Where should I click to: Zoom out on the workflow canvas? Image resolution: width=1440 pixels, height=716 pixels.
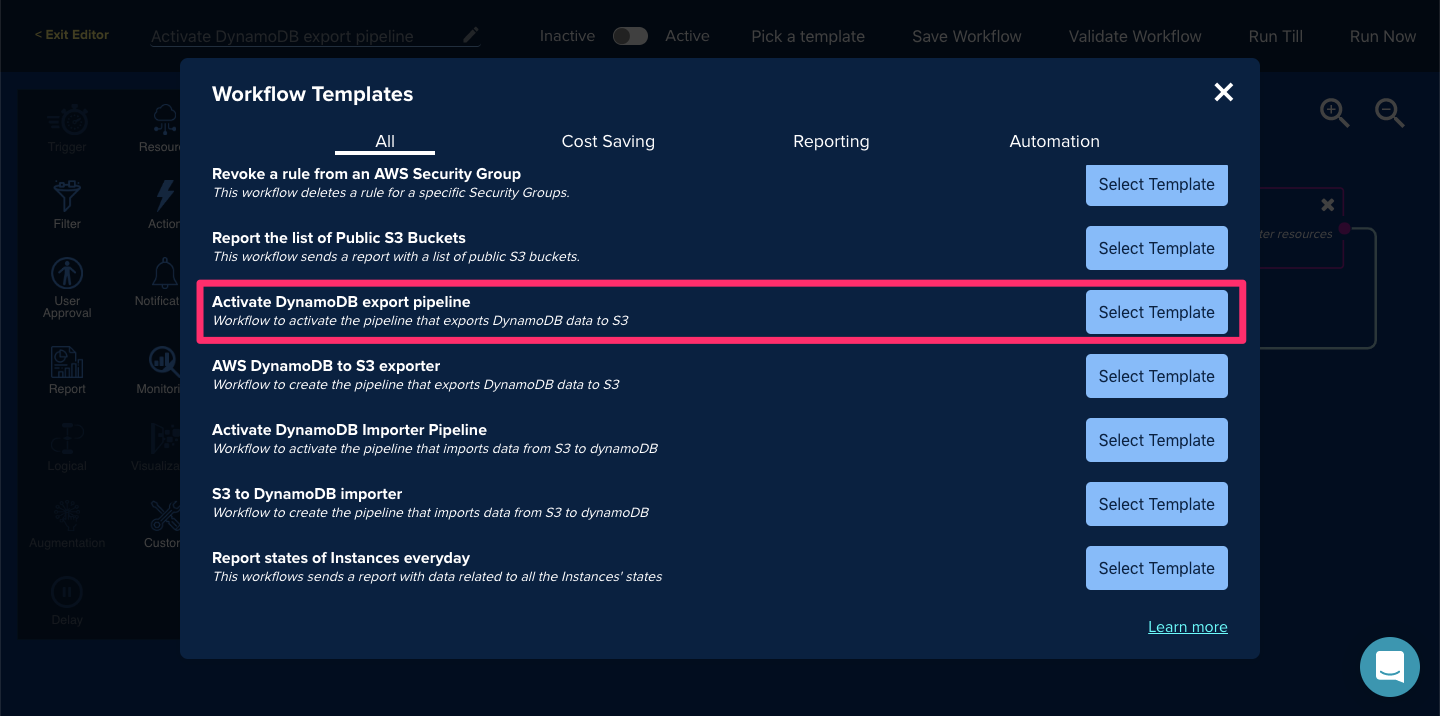pyautogui.click(x=1390, y=113)
